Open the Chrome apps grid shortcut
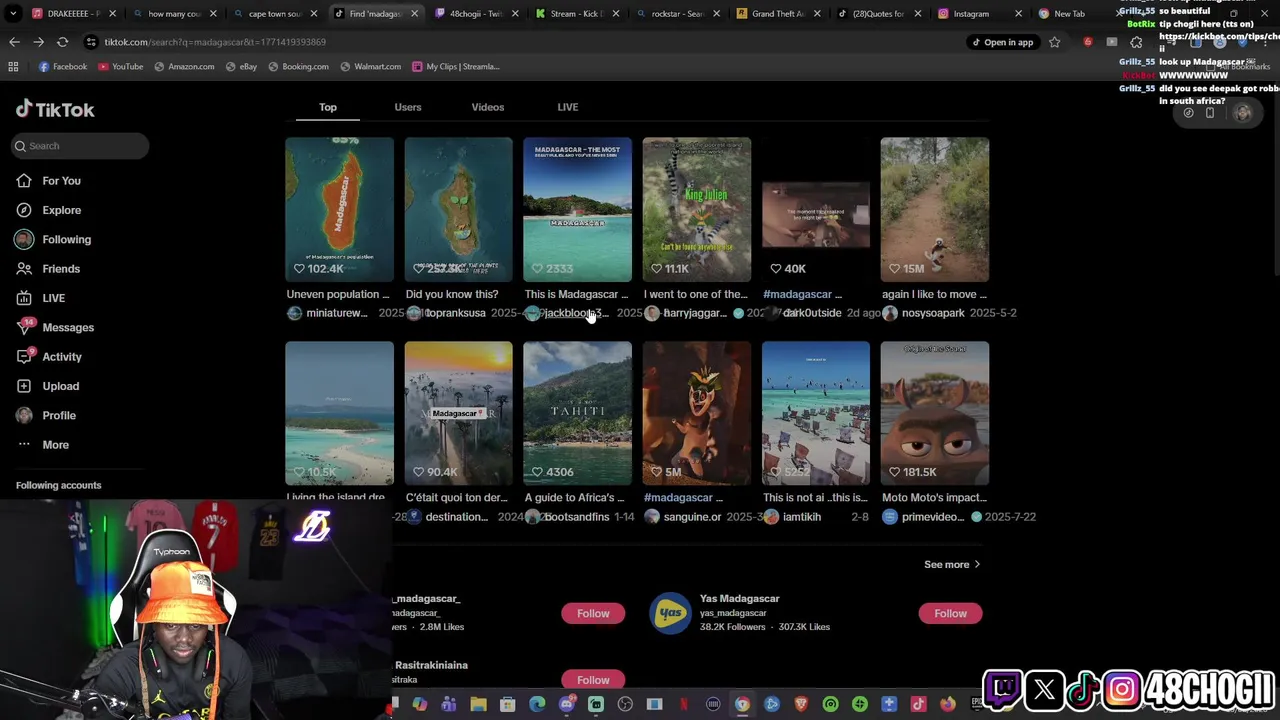The width and height of the screenshot is (1280, 720). (x=13, y=67)
